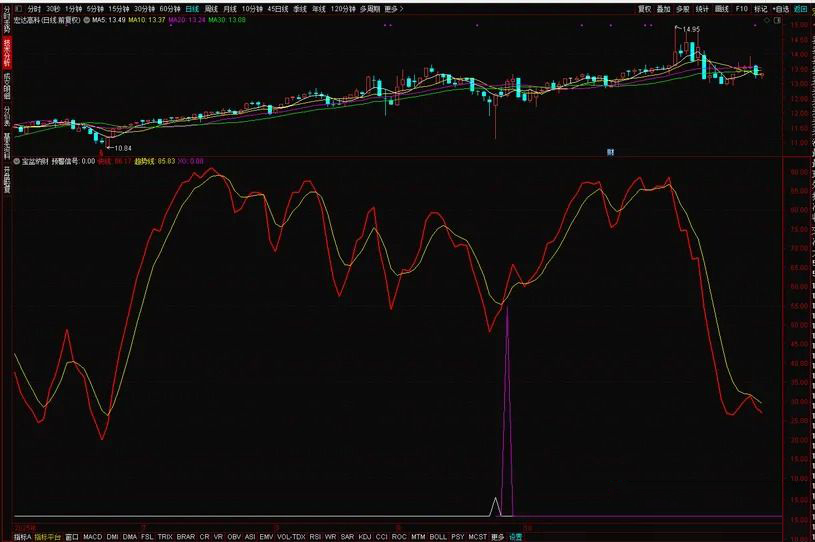Select the 年线 yearly period
The width and height of the screenshot is (815, 542).
319,9
